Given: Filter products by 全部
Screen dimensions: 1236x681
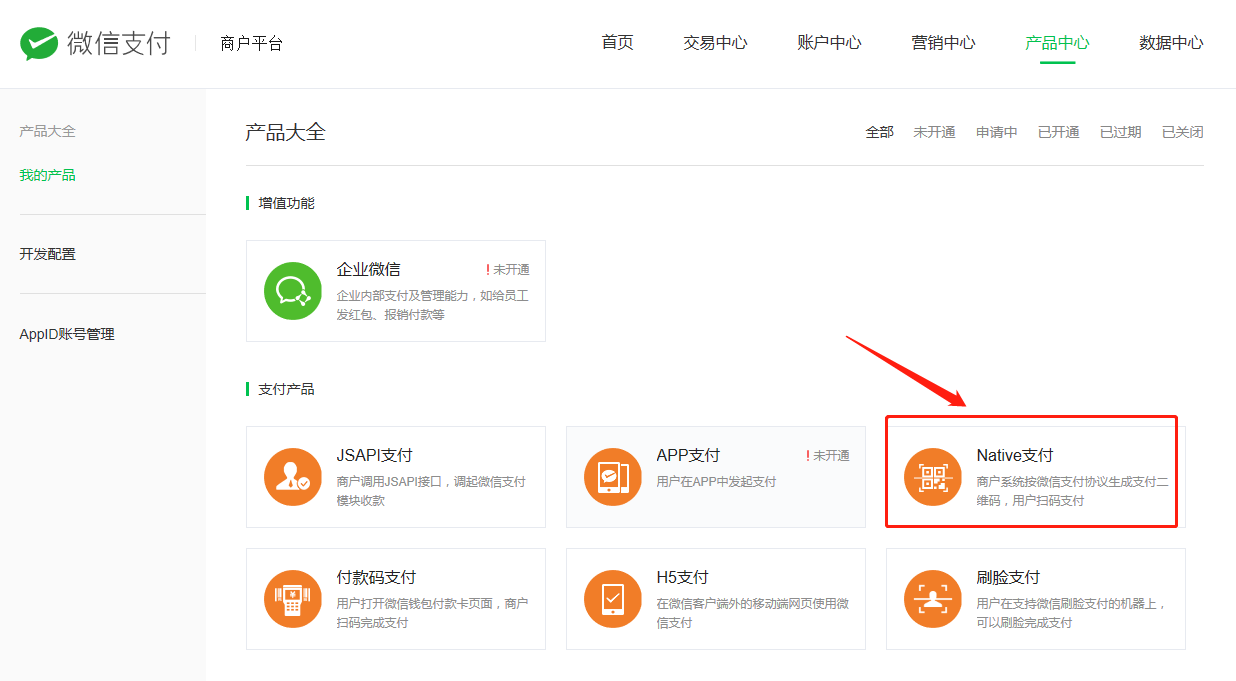Looking at the screenshot, I should [879, 132].
